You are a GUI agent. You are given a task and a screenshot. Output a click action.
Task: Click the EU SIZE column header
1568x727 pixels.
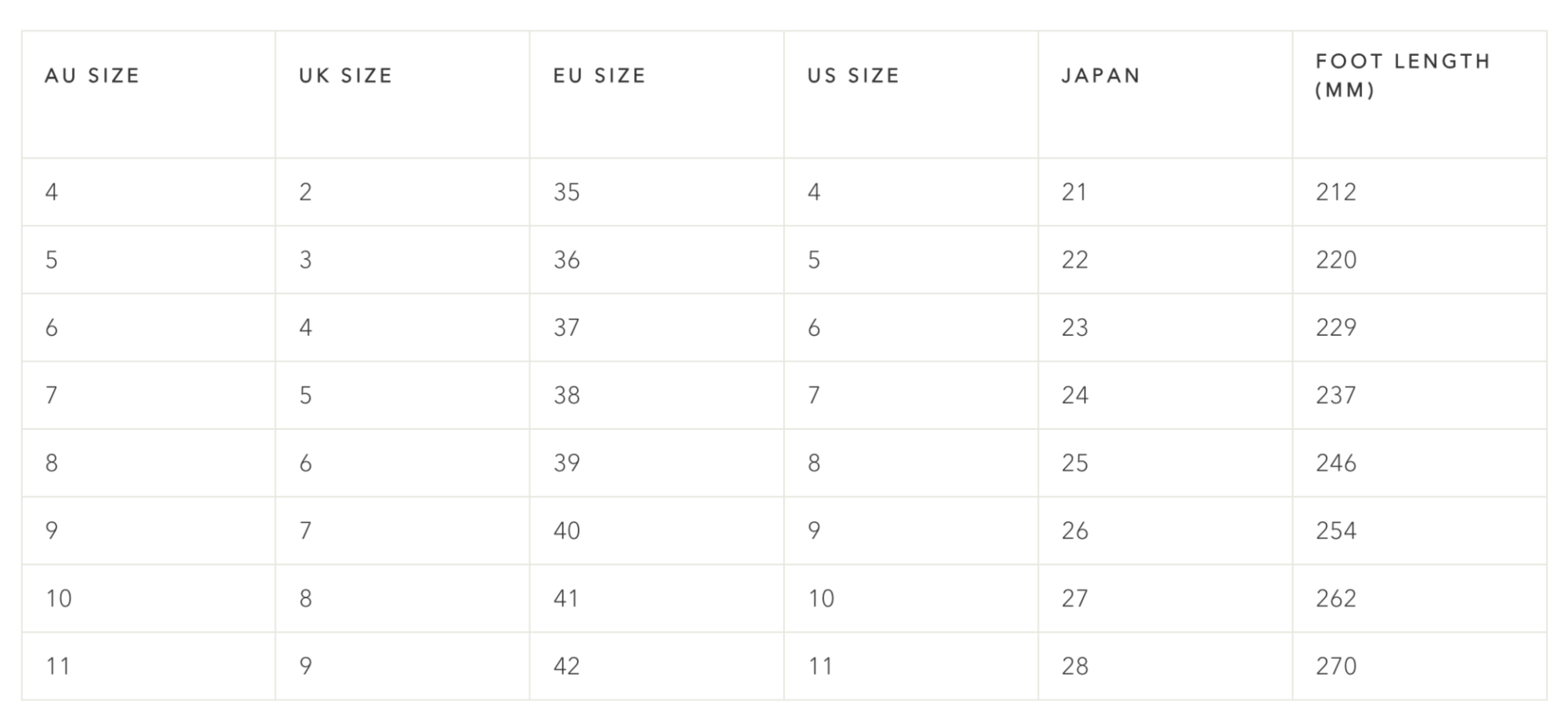(x=599, y=75)
